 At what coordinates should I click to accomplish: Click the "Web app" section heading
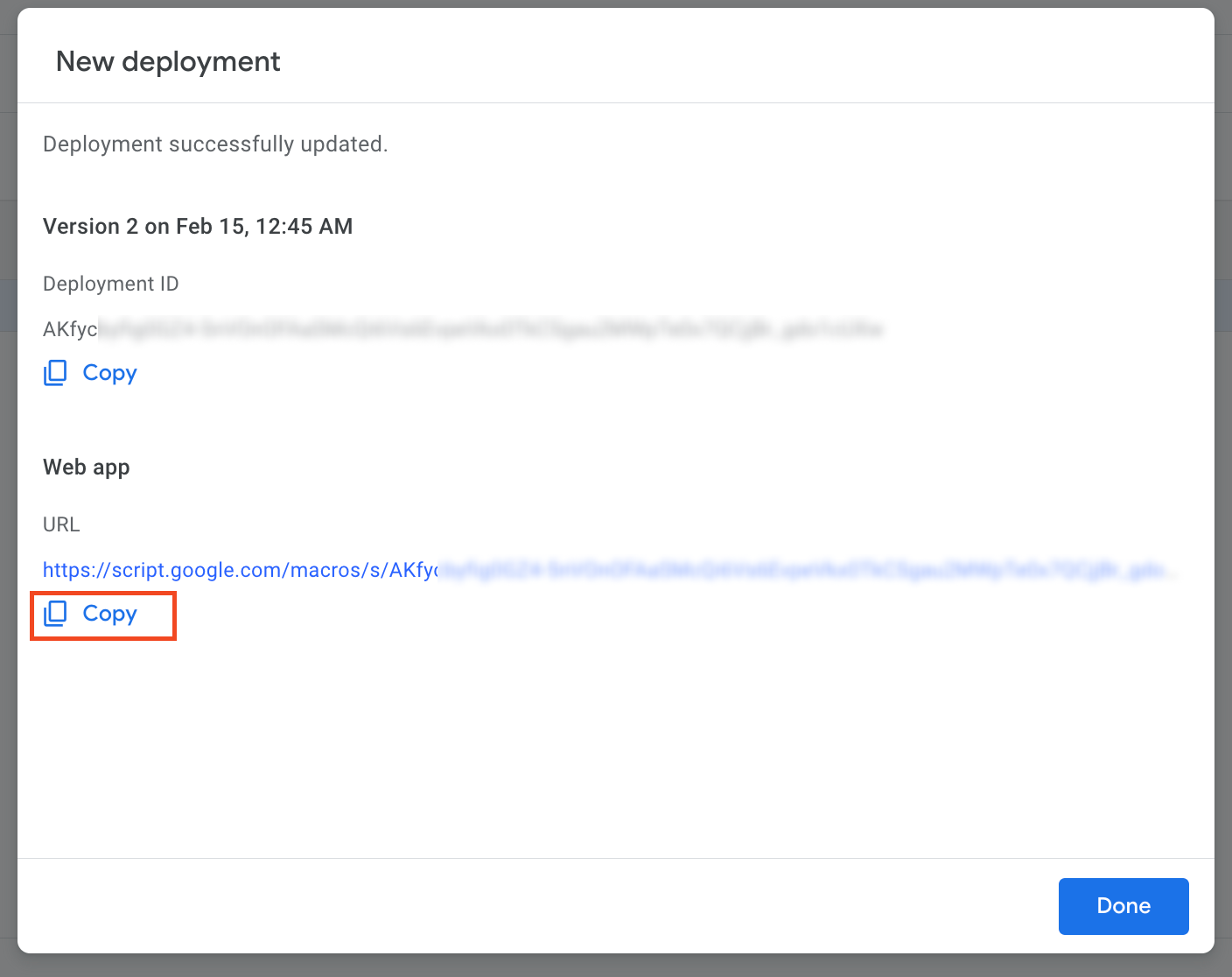pos(87,467)
